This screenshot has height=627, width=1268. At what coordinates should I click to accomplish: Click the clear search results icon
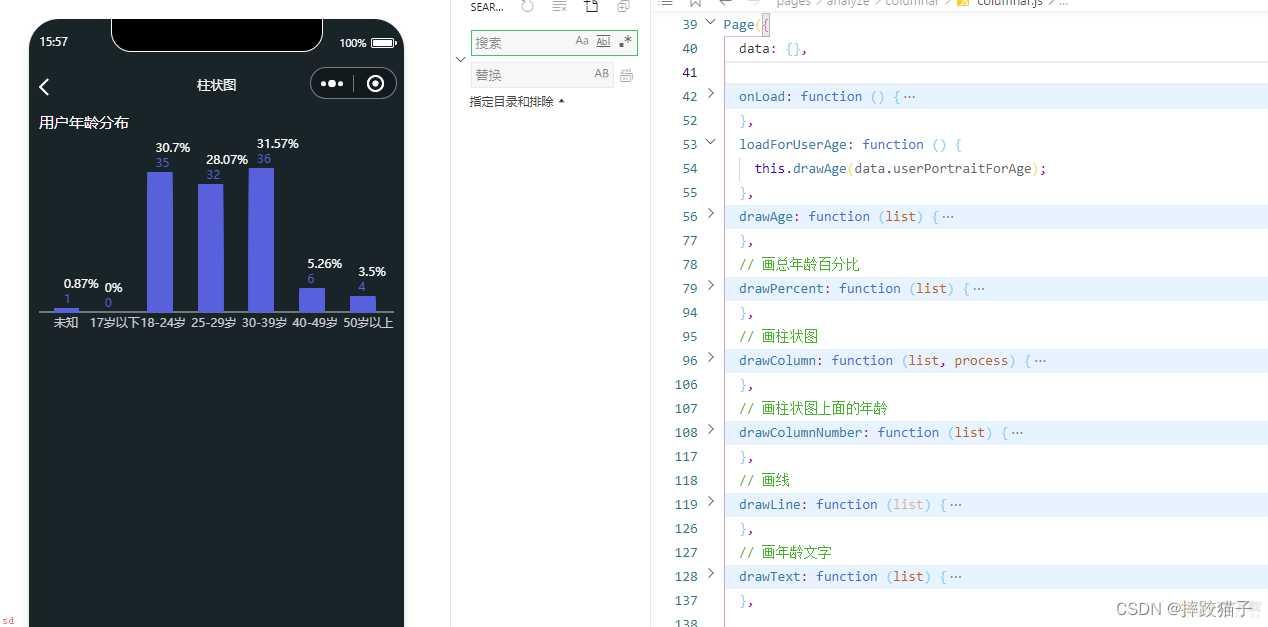(559, 7)
